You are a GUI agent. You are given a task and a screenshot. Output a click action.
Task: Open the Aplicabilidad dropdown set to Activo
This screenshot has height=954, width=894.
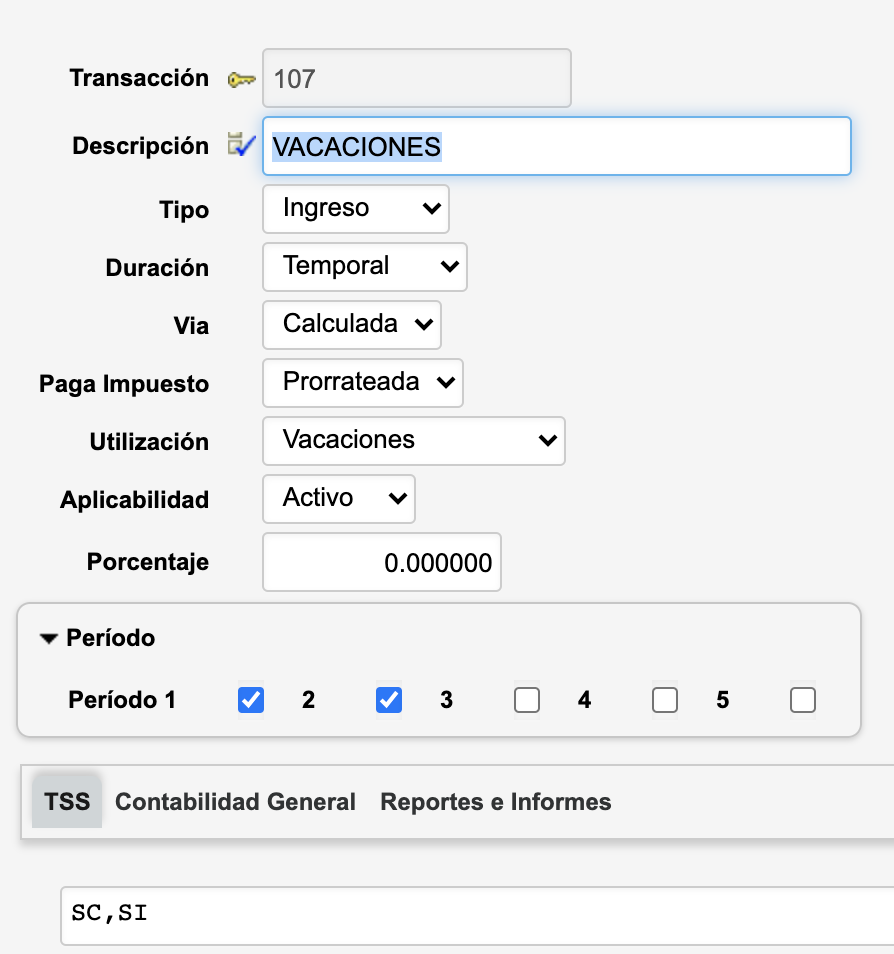339,499
